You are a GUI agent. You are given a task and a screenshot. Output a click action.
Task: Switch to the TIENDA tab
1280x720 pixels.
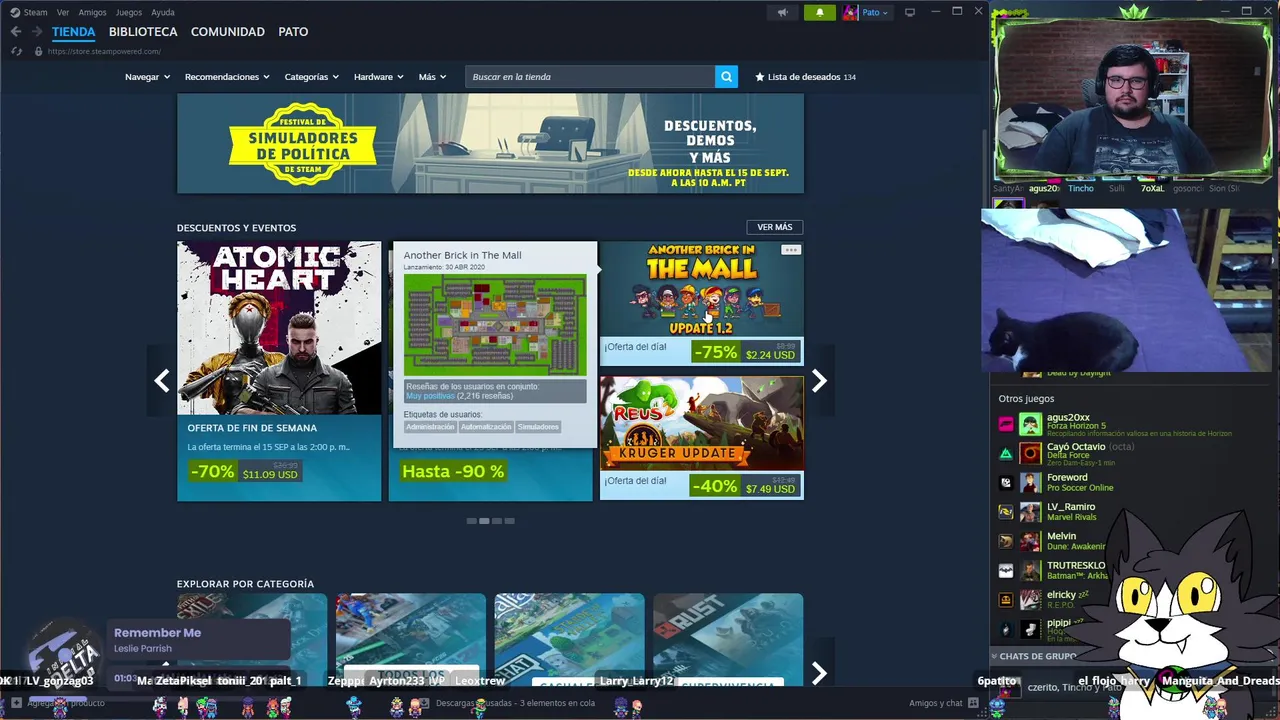[73, 32]
